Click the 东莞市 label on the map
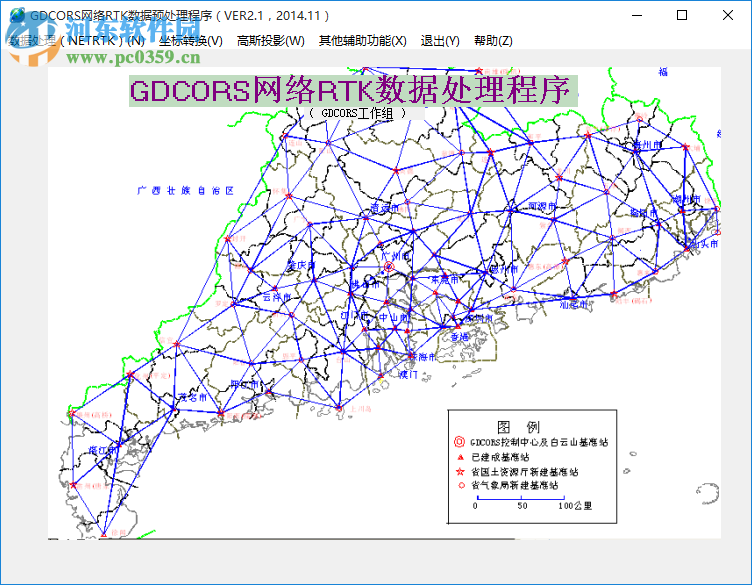The height and width of the screenshot is (585, 752). click(x=445, y=280)
